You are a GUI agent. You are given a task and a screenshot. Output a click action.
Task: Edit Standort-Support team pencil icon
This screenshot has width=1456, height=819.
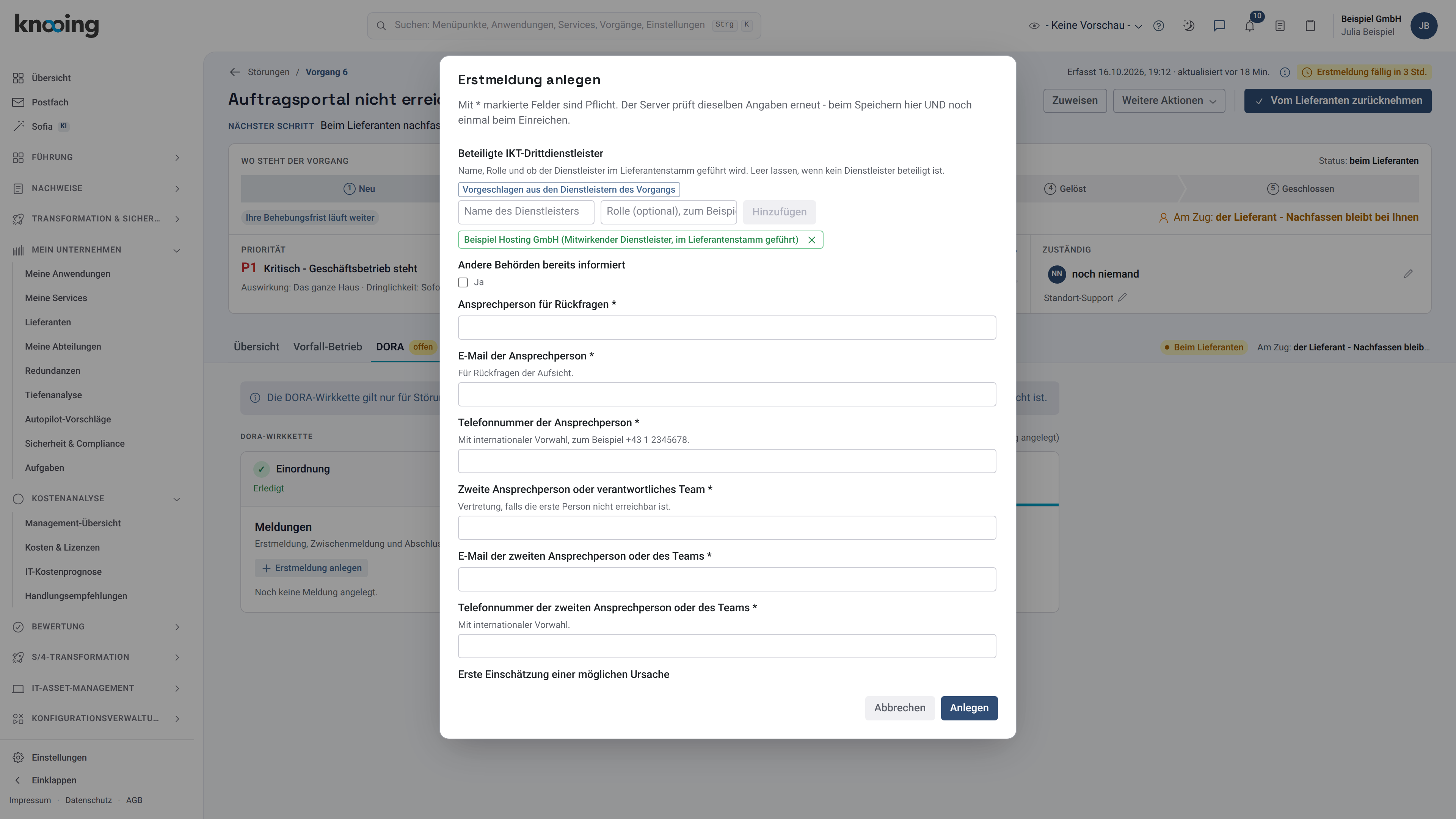[1122, 297]
